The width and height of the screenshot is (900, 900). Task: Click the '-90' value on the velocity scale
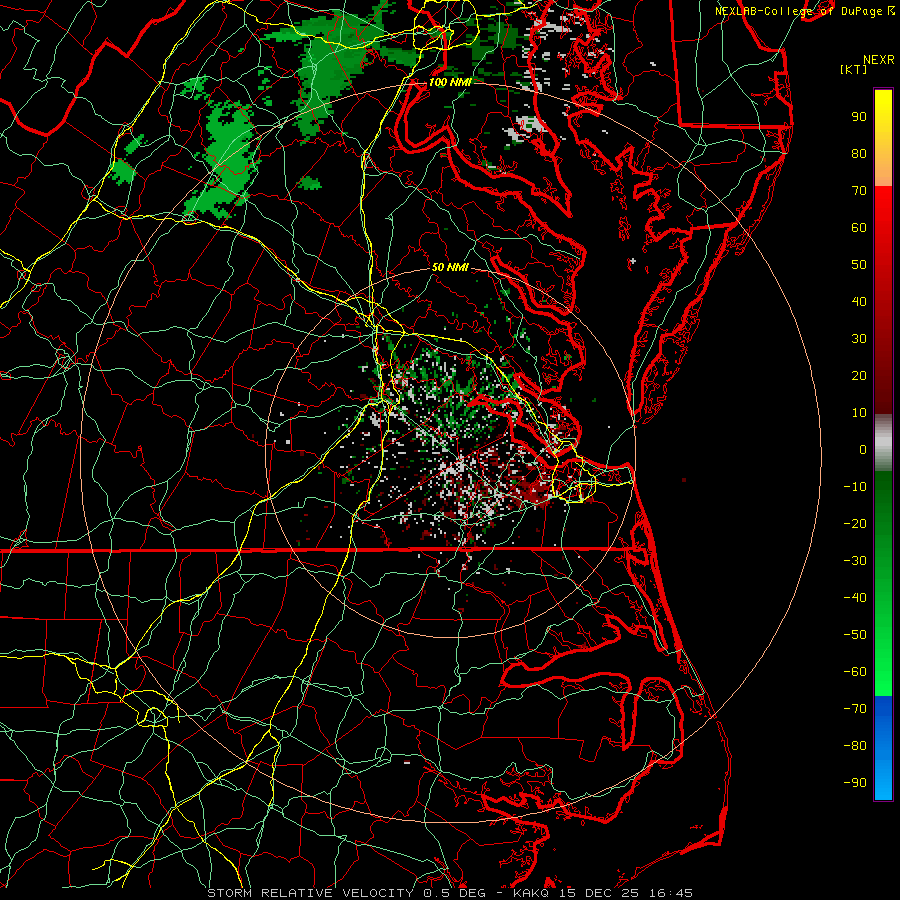click(855, 783)
